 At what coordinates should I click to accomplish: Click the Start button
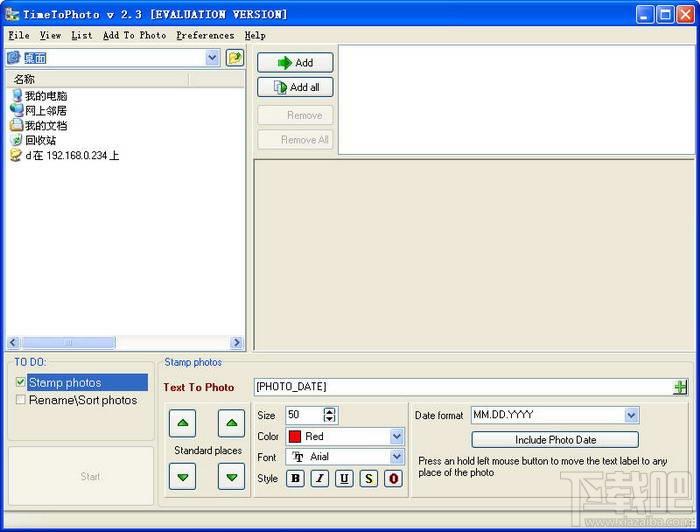[x=81, y=476]
